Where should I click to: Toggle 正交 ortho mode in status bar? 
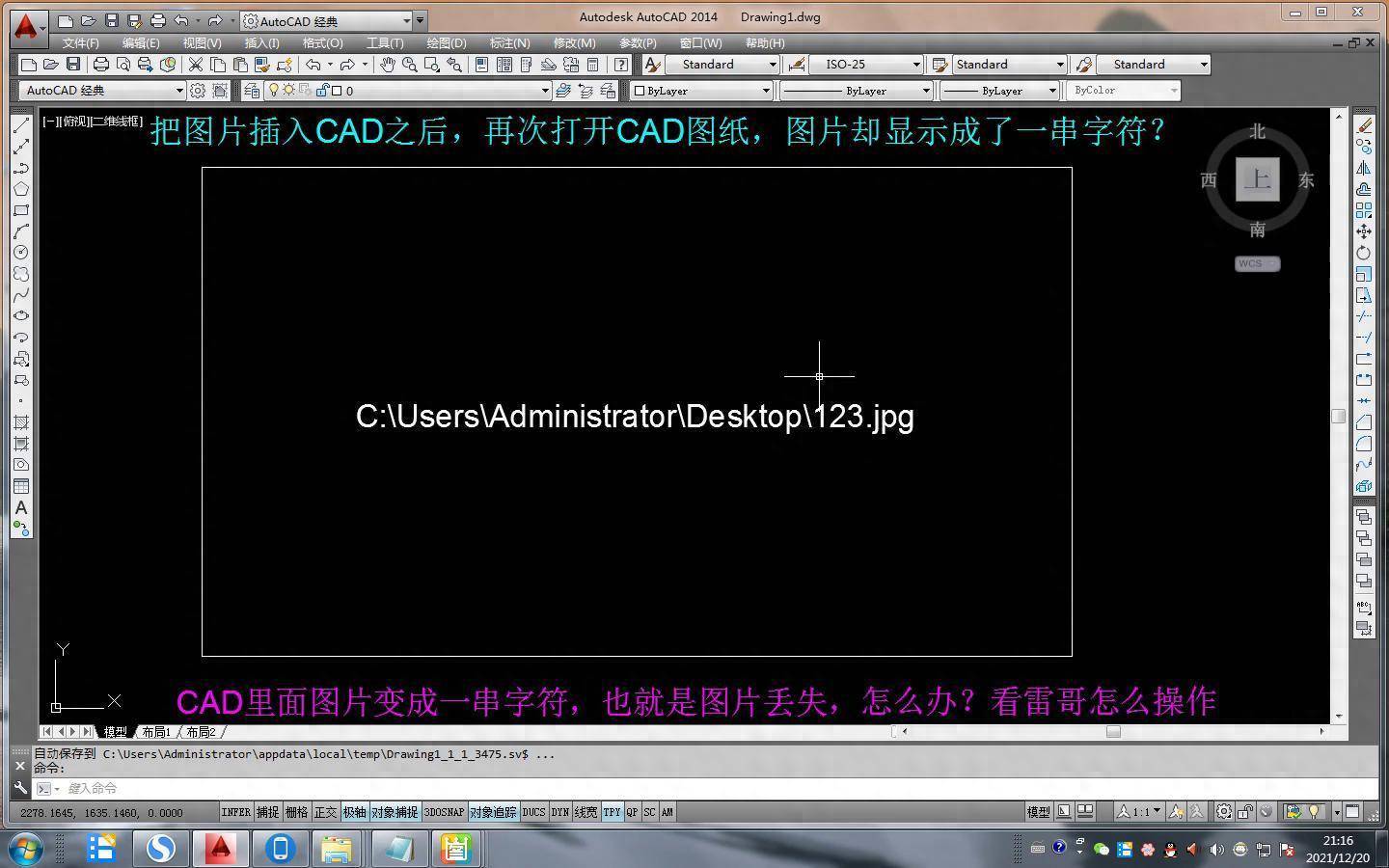(325, 812)
